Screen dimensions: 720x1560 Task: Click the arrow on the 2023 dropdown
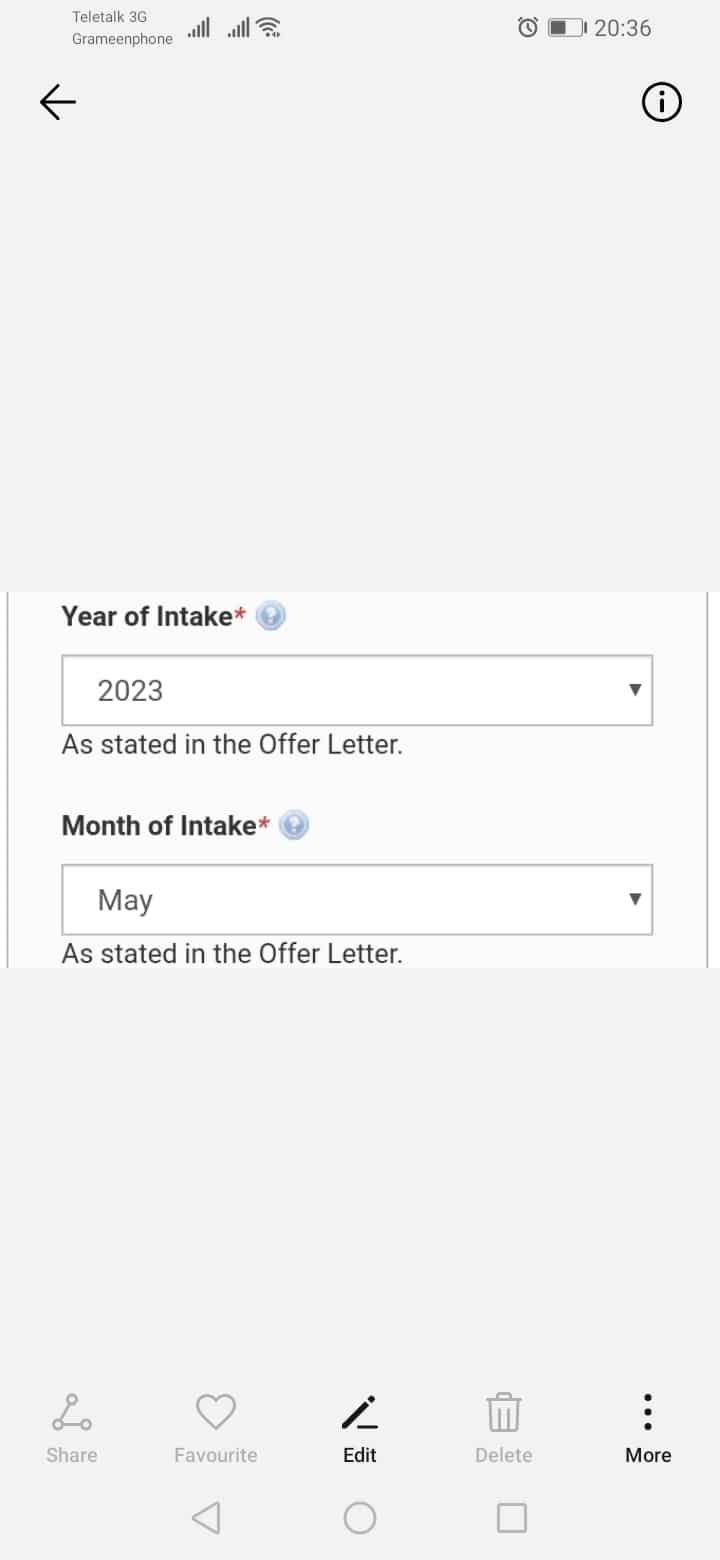point(634,690)
